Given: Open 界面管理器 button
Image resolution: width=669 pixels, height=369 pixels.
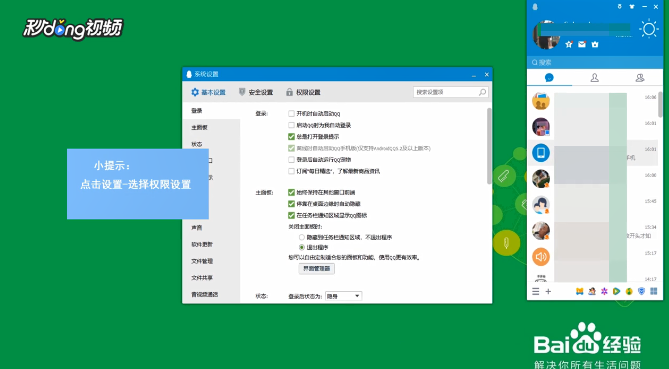Looking at the screenshot, I should [317, 269].
